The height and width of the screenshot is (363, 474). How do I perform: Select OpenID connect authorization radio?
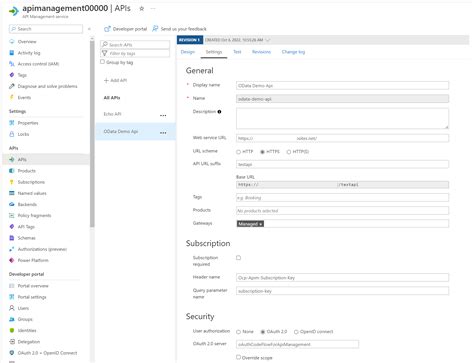[x=296, y=332]
